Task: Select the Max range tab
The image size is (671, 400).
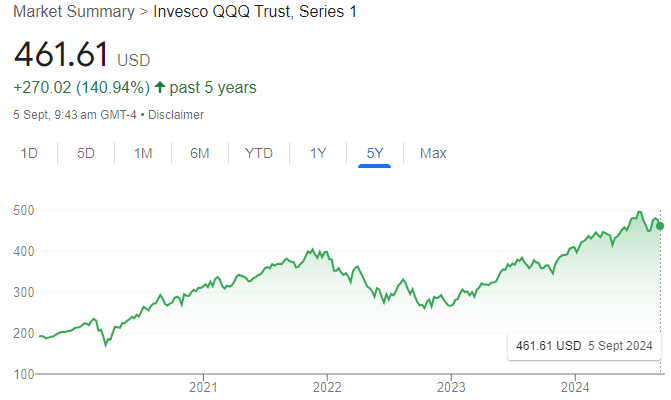Action: pyautogui.click(x=433, y=153)
